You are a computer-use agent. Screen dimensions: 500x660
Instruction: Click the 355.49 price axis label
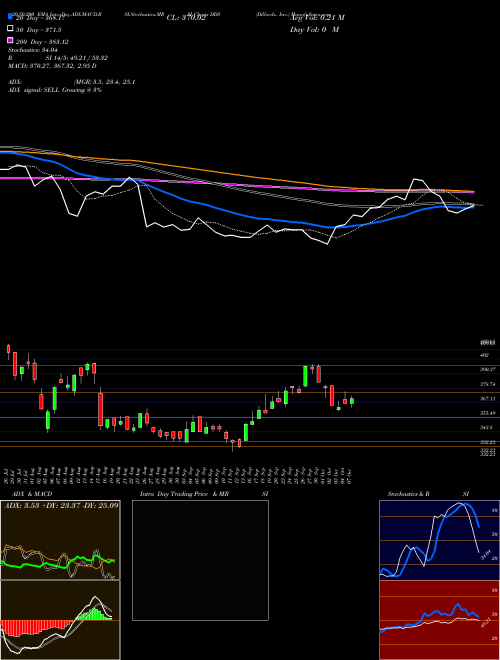487,413
